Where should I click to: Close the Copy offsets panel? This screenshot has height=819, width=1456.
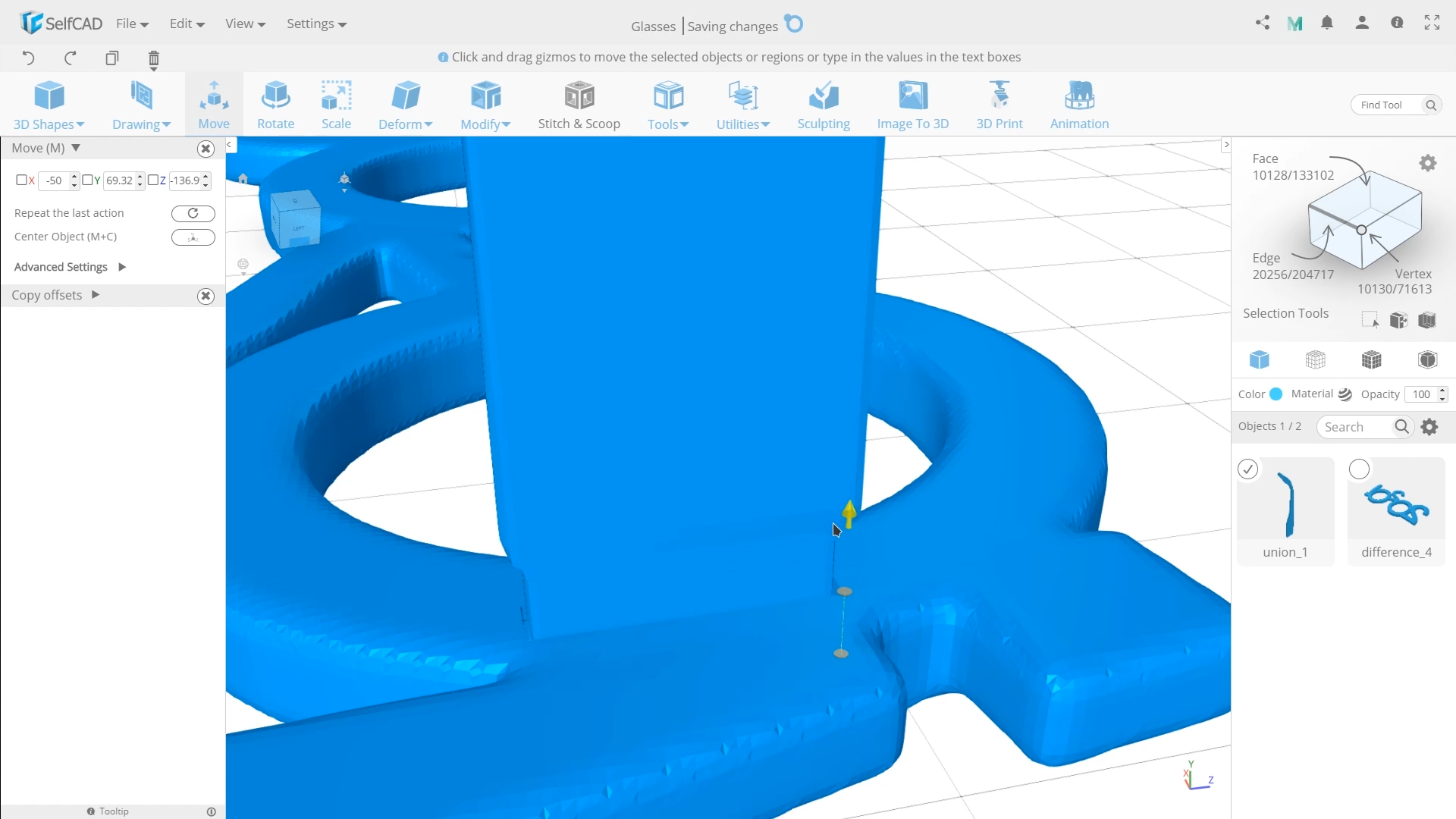coord(206,296)
